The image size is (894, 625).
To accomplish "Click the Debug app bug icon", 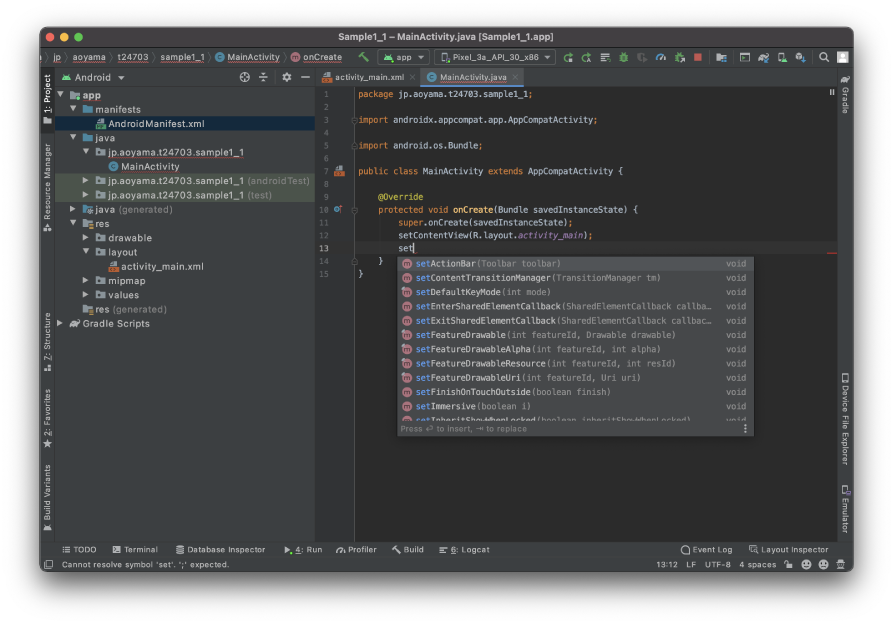I will (x=624, y=57).
